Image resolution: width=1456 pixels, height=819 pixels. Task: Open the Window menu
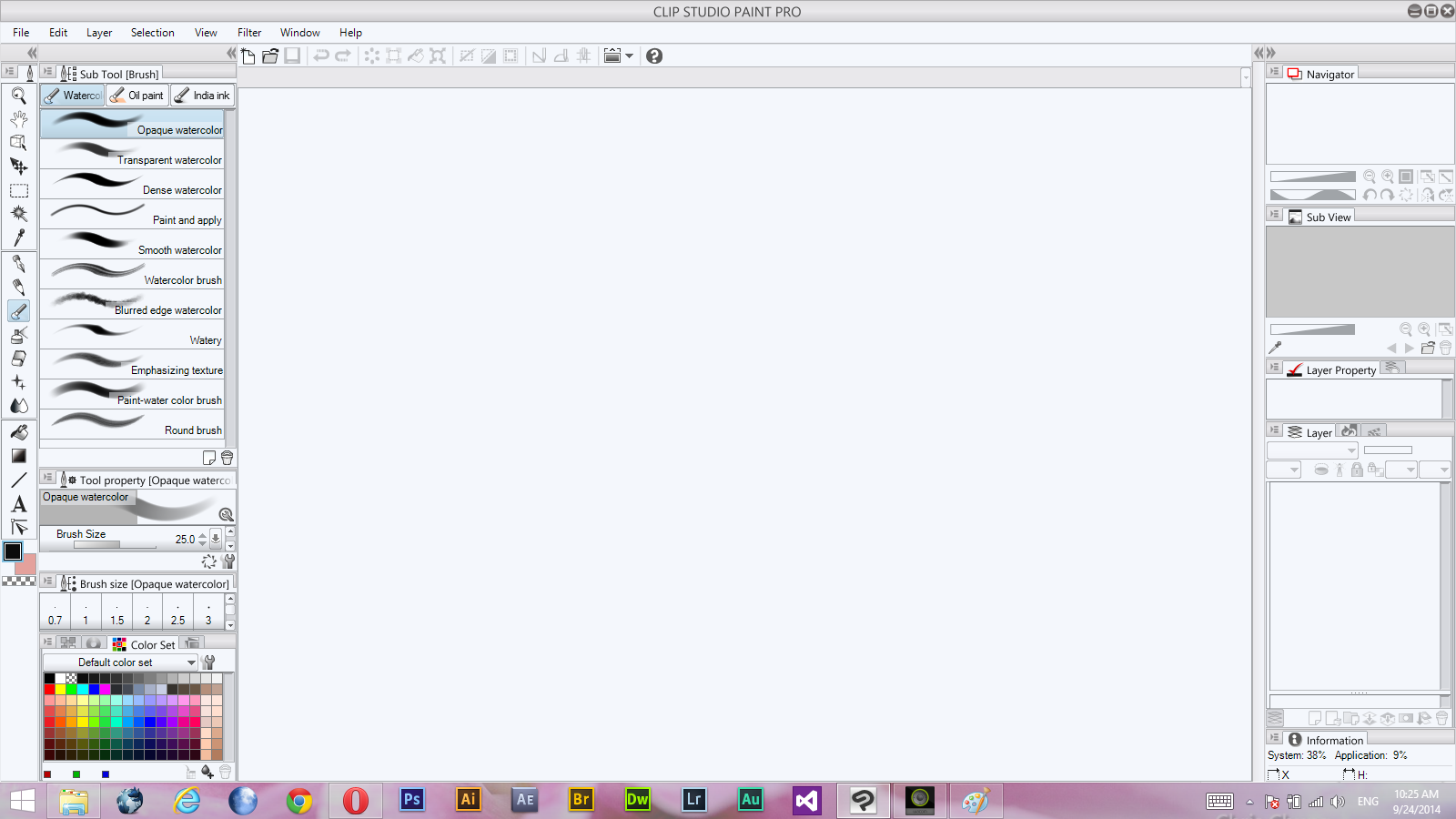pos(299,33)
